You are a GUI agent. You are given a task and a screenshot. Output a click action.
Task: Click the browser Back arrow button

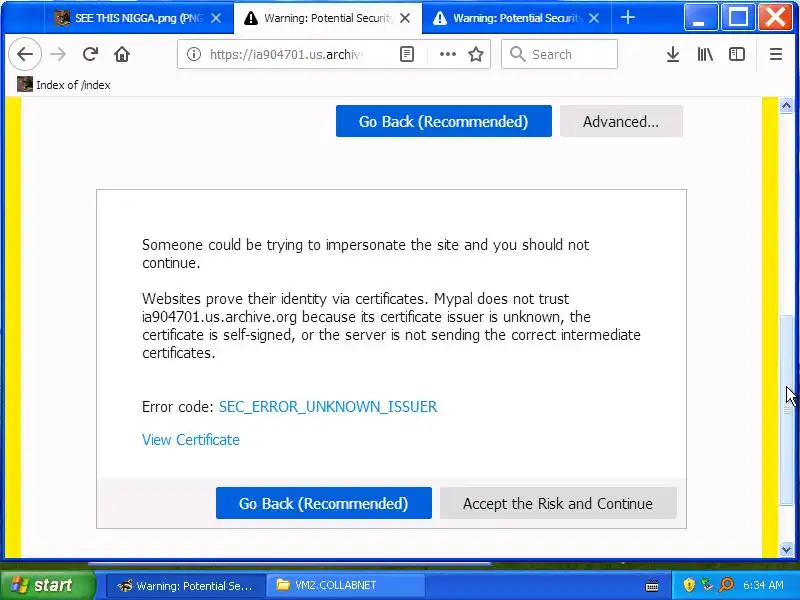pyautogui.click(x=25, y=54)
